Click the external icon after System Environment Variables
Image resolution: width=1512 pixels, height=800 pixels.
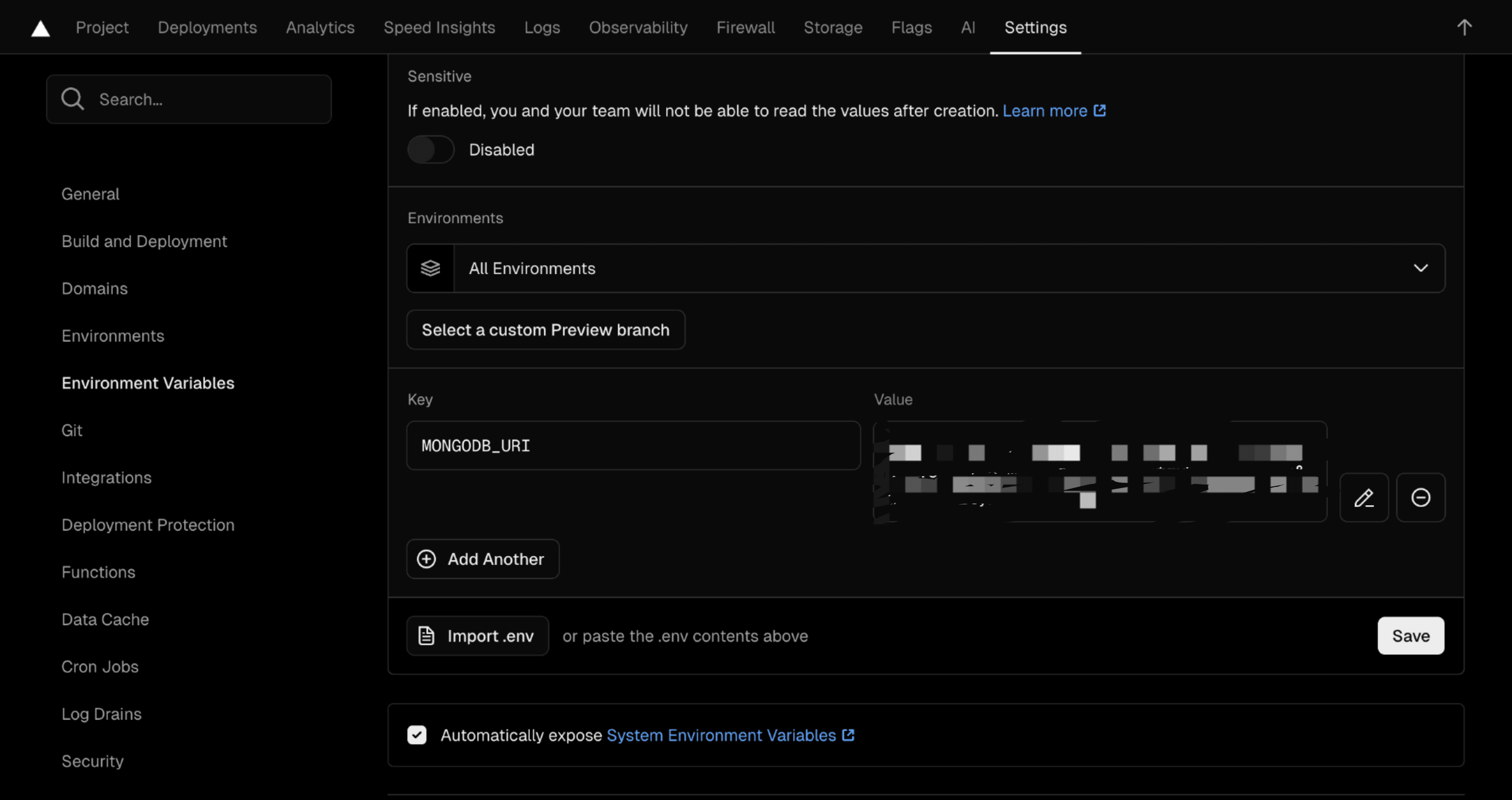pos(848,735)
